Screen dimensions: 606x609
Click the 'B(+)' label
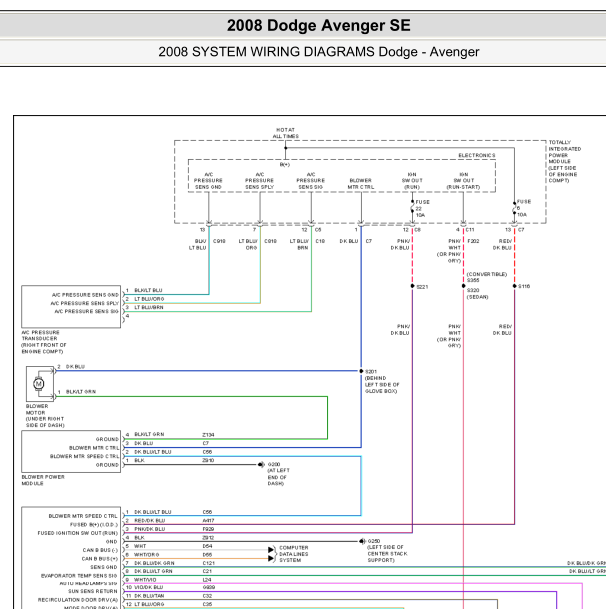pos(285,165)
